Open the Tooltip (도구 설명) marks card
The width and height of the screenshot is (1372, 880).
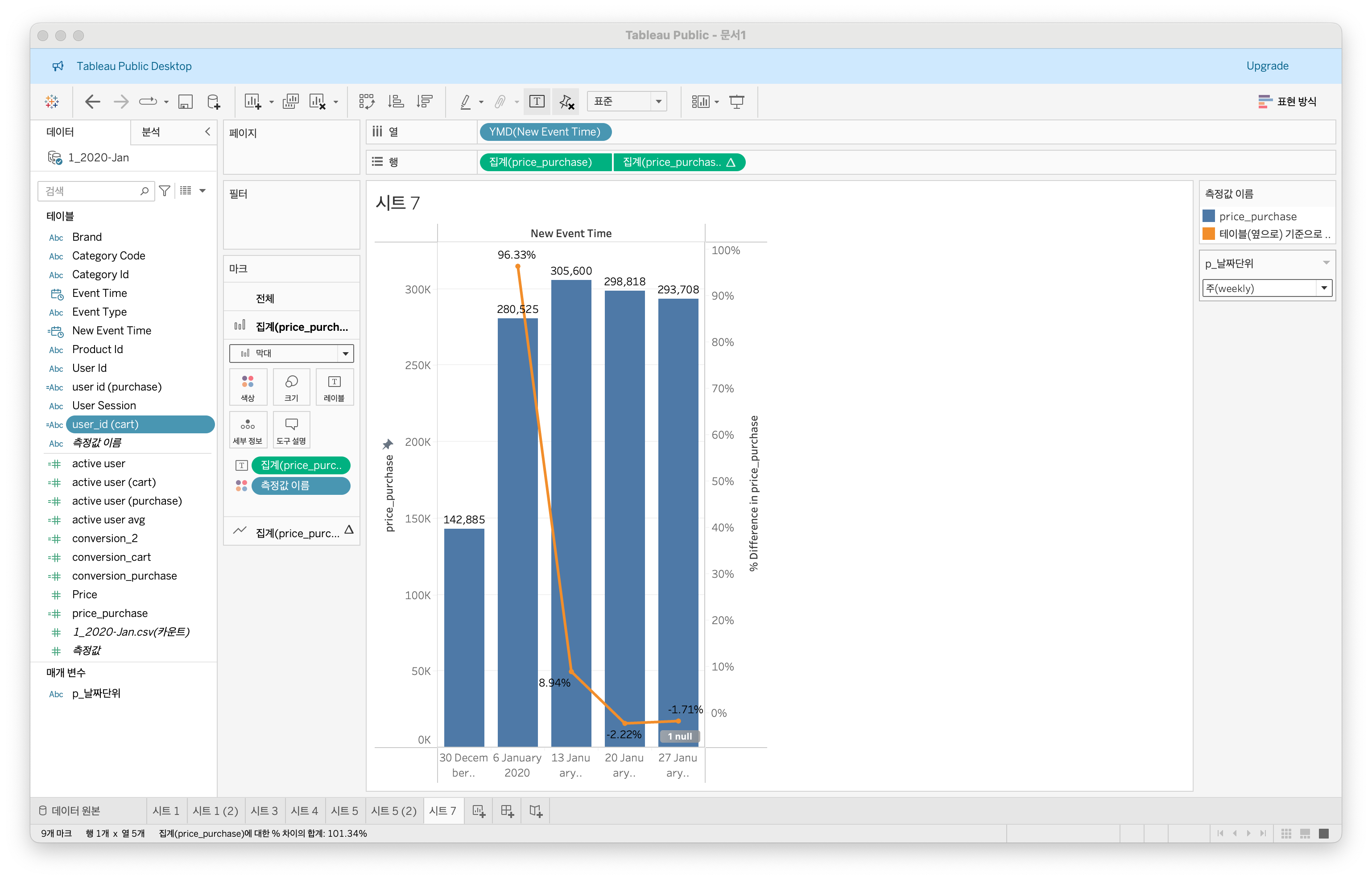[291, 430]
